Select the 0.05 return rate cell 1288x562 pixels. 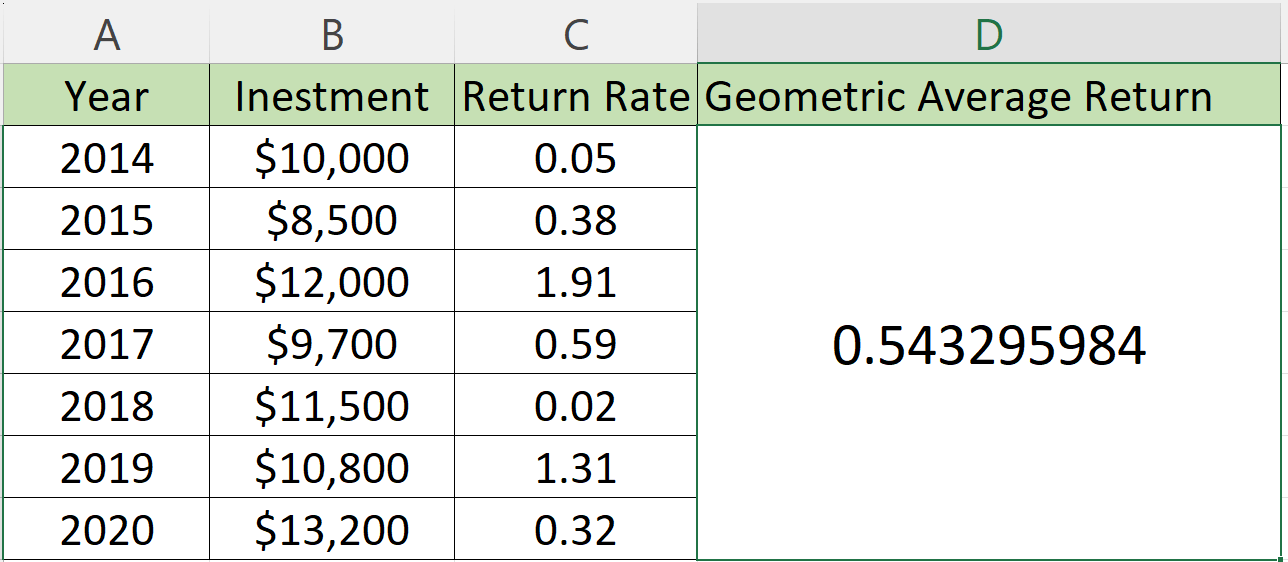tap(576, 157)
